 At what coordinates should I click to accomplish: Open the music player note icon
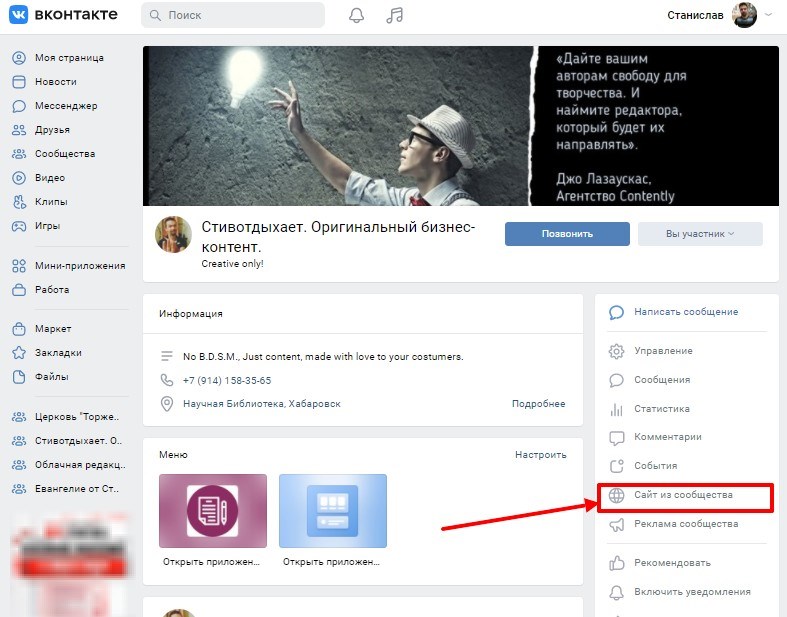(x=395, y=15)
